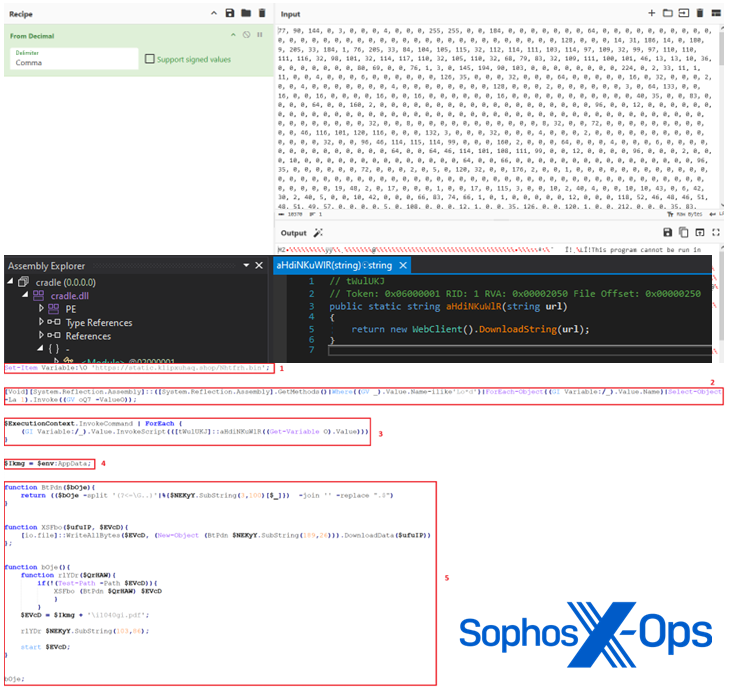Image resolution: width=729 pixels, height=693 pixels.
Task: Close the aHdiNKuWlR(string) tab
Action: pos(403,265)
